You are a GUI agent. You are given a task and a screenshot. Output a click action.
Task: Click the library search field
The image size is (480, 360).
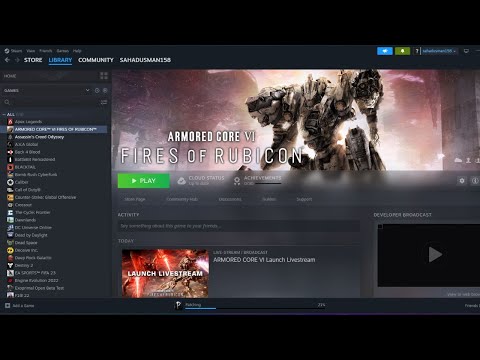(55, 102)
